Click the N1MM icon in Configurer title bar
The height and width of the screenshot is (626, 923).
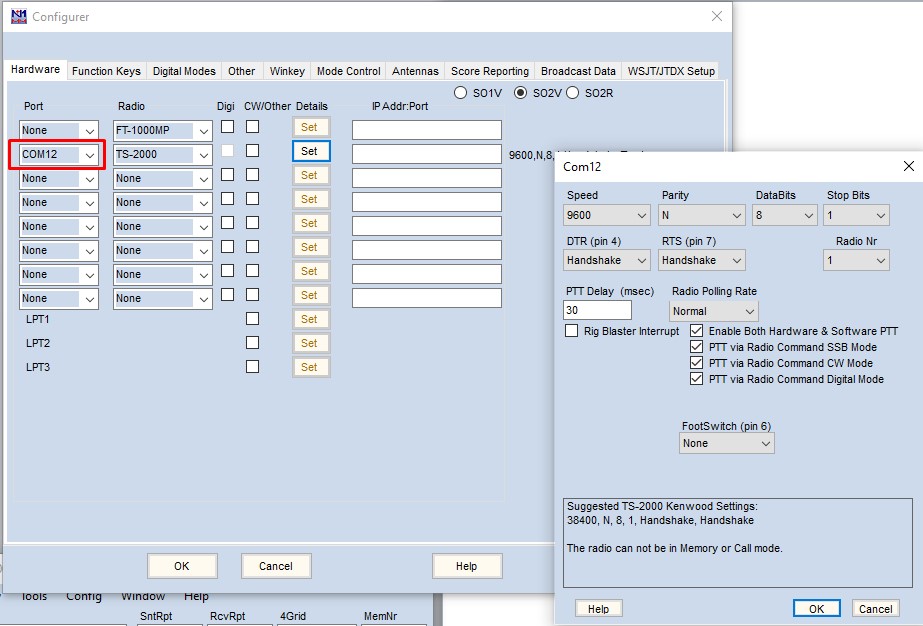click(18, 16)
